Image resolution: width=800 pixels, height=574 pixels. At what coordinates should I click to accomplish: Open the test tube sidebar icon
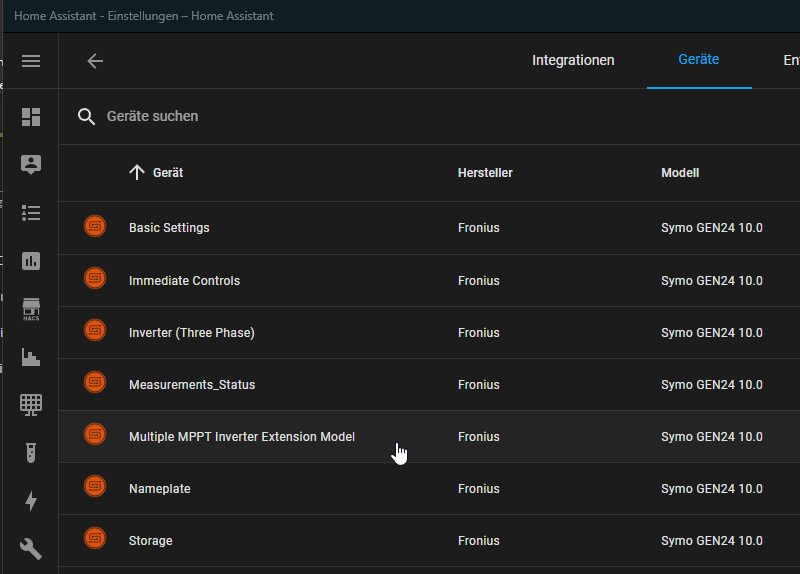31,452
